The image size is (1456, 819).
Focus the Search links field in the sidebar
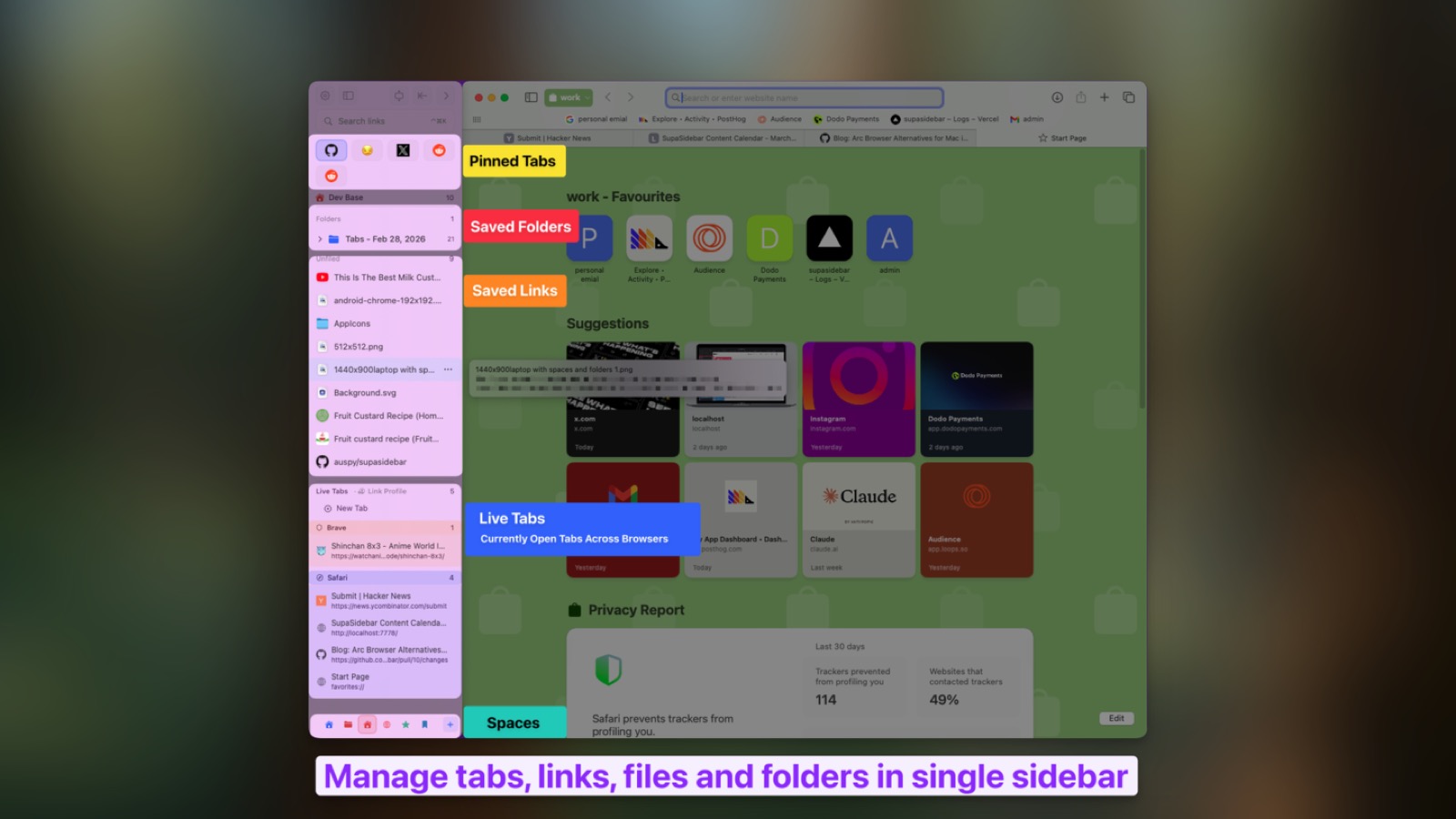click(x=385, y=121)
